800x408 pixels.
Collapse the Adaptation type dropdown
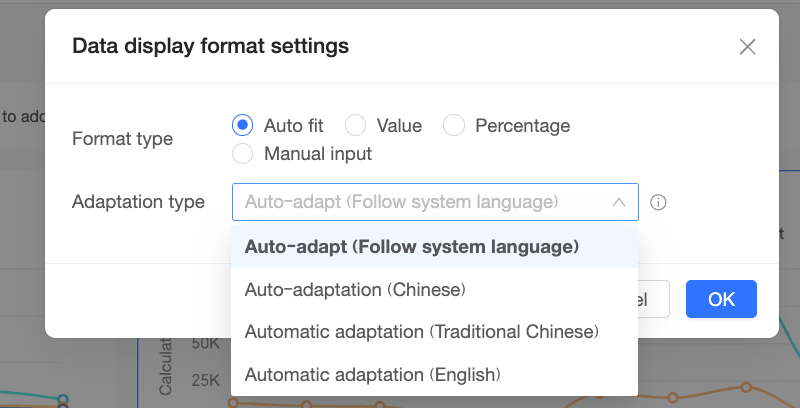[435, 202]
